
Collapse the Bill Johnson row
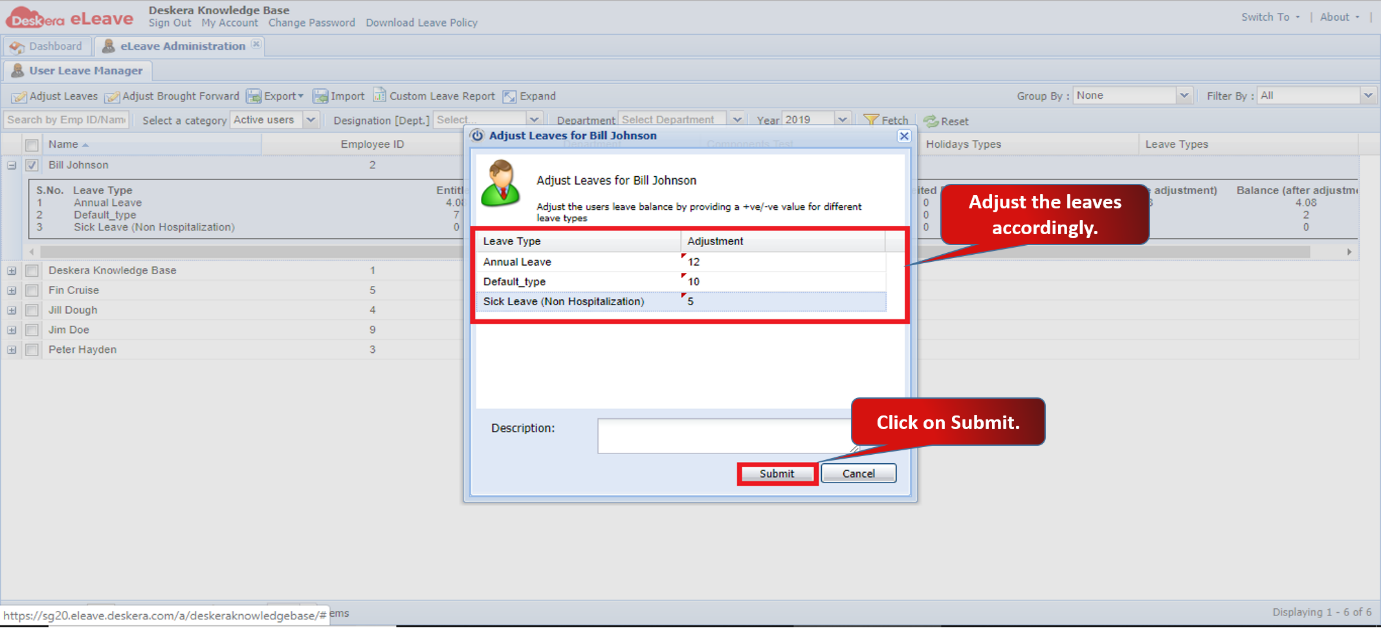(12, 165)
